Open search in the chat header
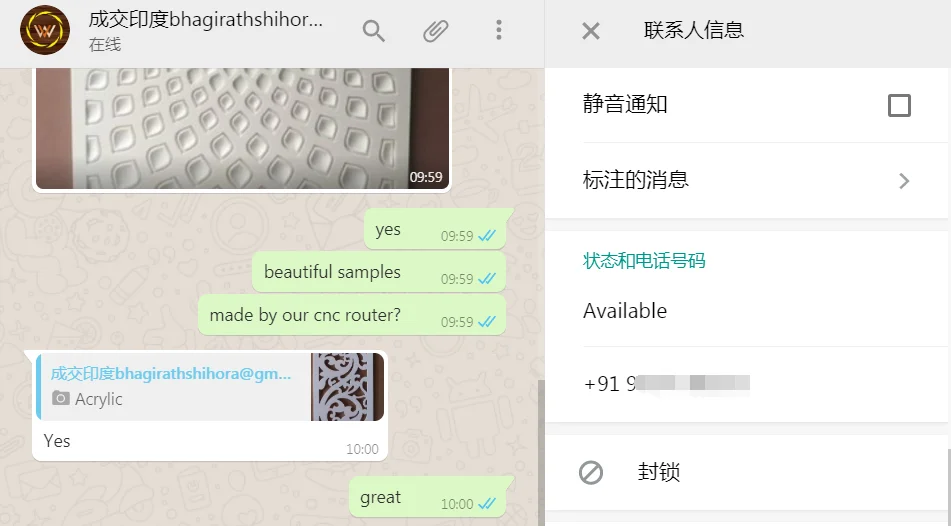Image resolution: width=951 pixels, height=526 pixels. click(374, 30)
